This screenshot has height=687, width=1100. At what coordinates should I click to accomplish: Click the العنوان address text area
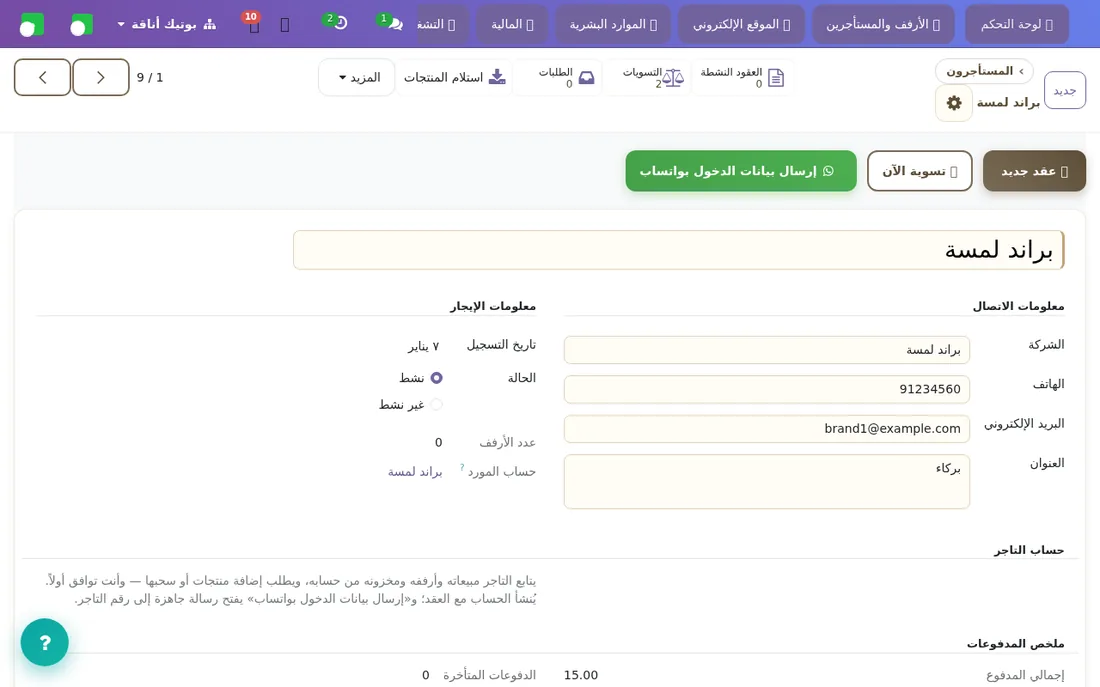point(767,481)
